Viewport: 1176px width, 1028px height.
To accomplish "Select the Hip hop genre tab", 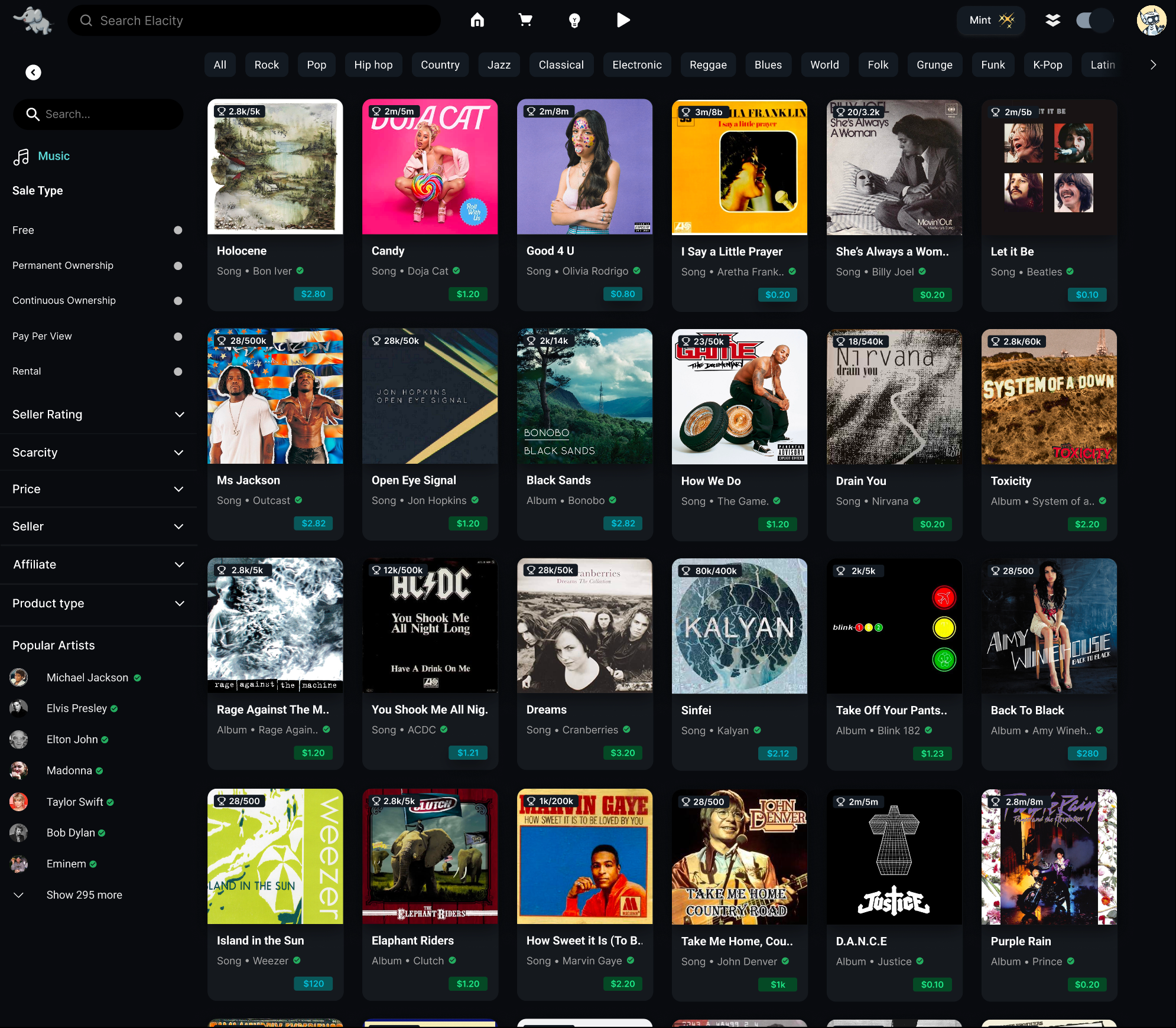I will point(373,65).
